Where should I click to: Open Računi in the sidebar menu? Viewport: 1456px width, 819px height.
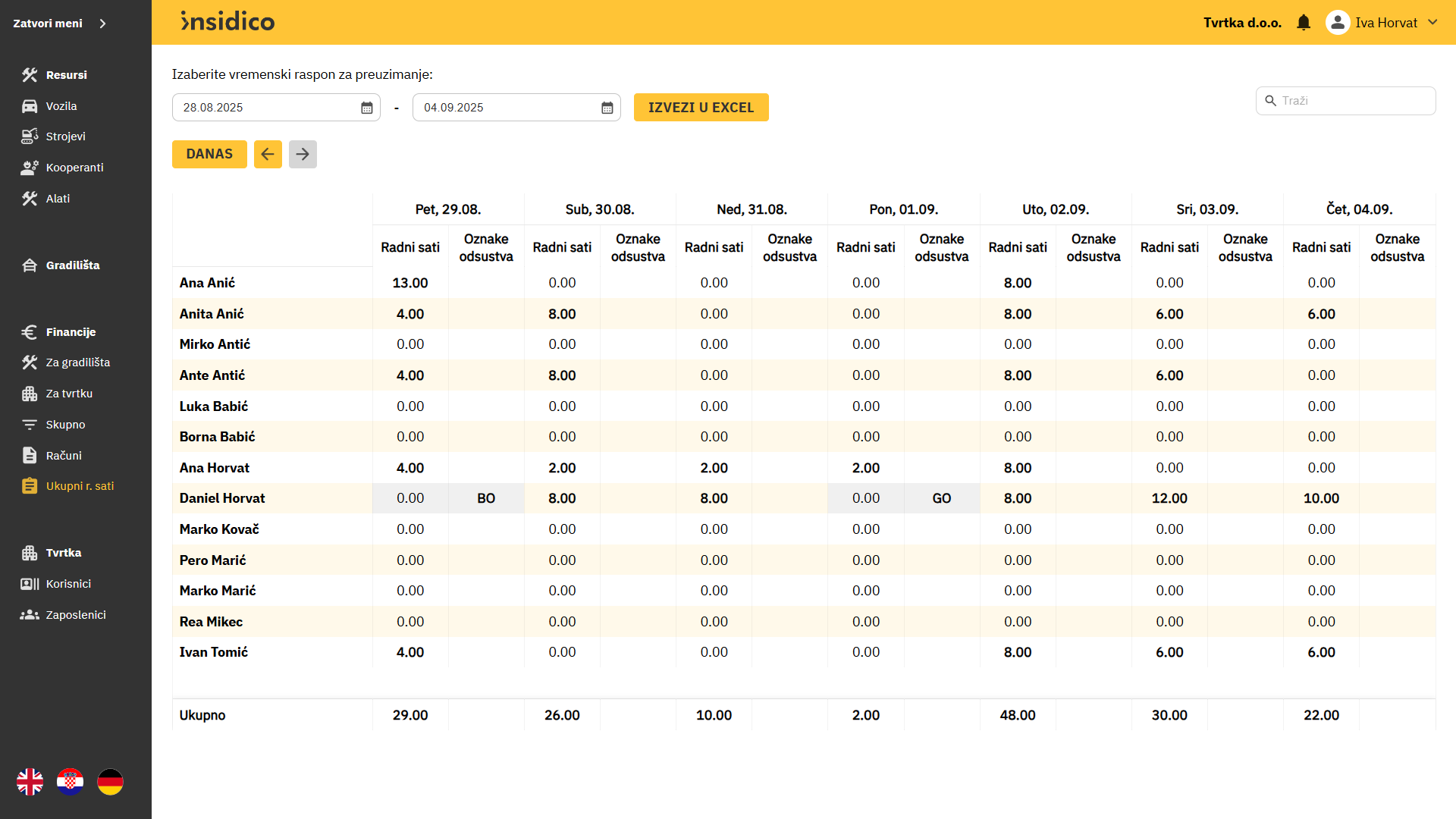pos(64,456)
